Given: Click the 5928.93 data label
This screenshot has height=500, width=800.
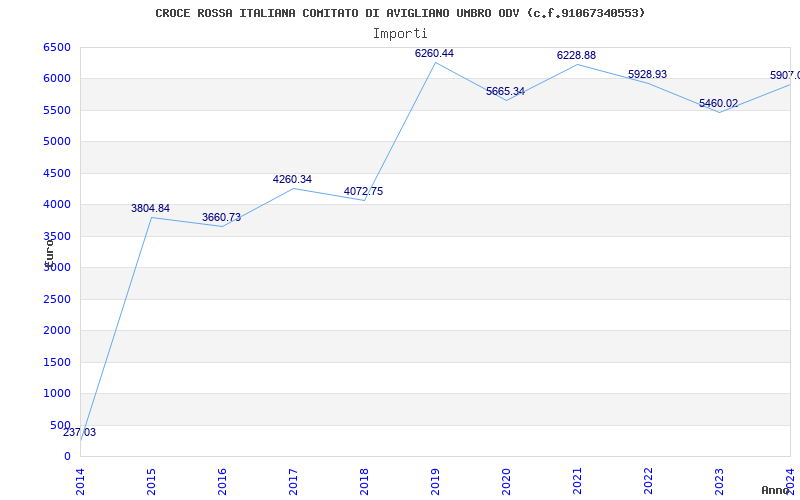Looking at the screenshot, I should point(647,74).
